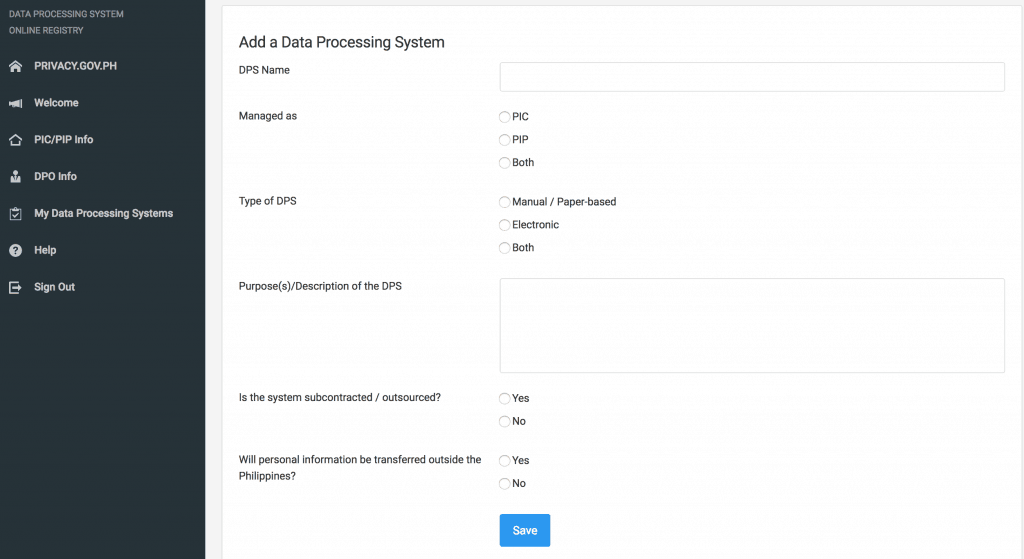Viewport: 1024px width, 559px height.
Task: Go to the DPO Info page
Action: point(55,177)
